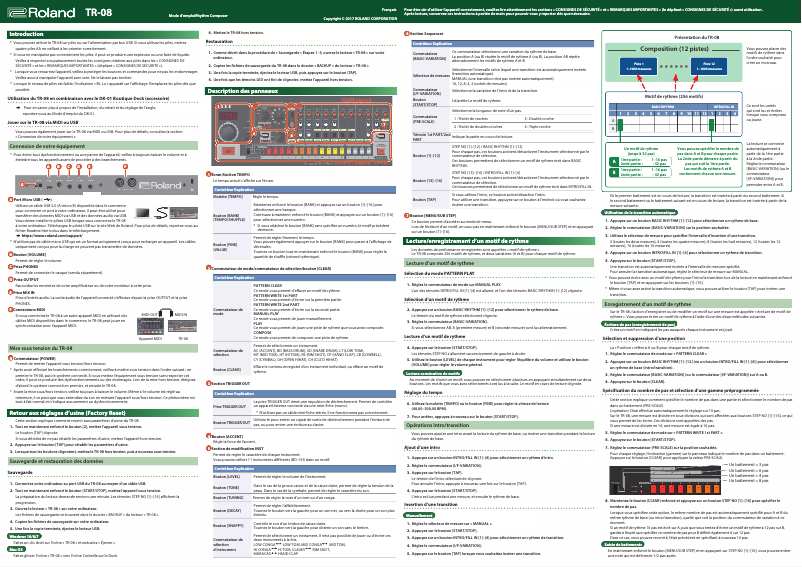Click the Roland logo in the header
Screen dimensions: 802x567
coord(41,12)
